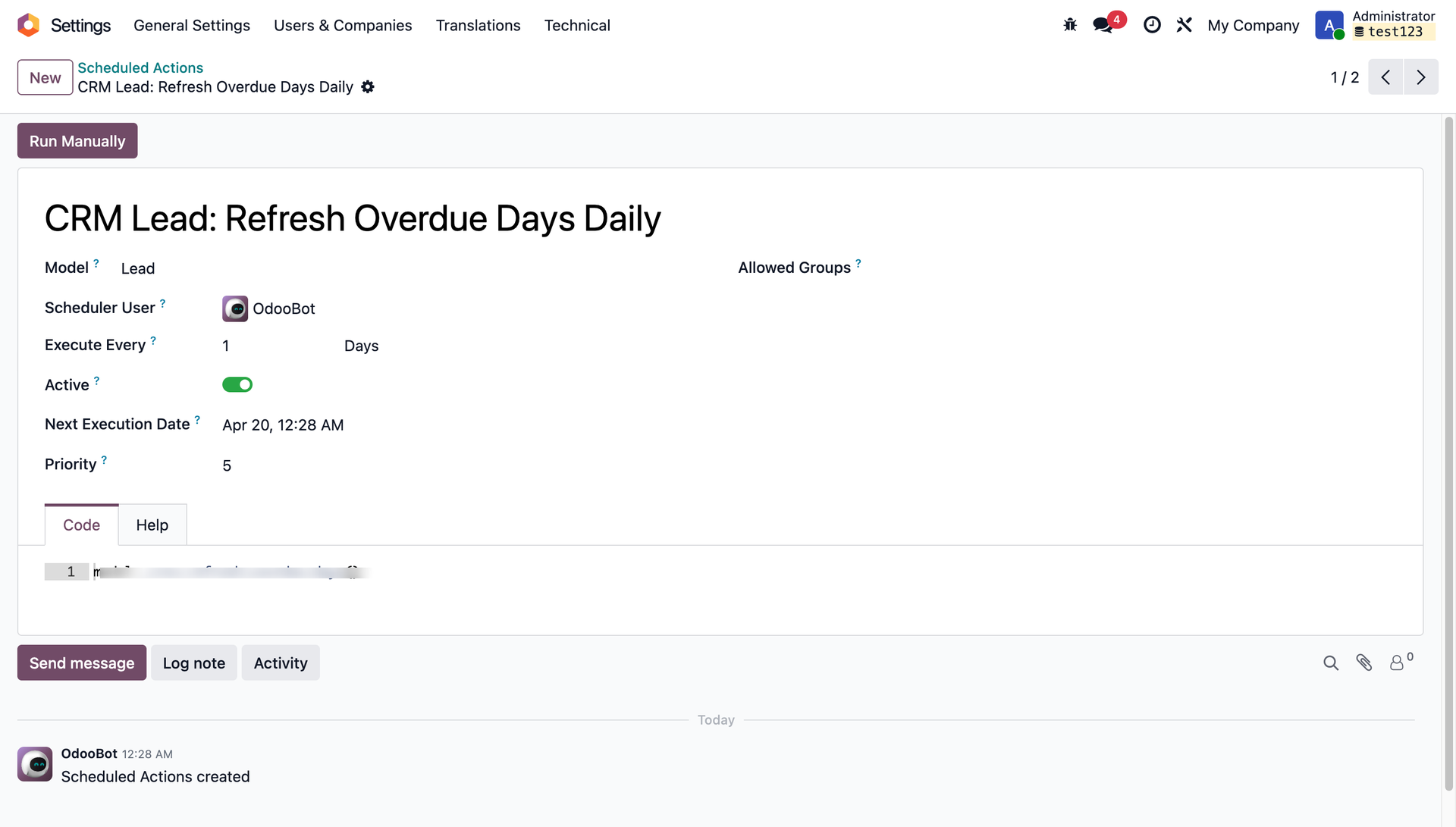Open the Technical menu

pos(577,25)
